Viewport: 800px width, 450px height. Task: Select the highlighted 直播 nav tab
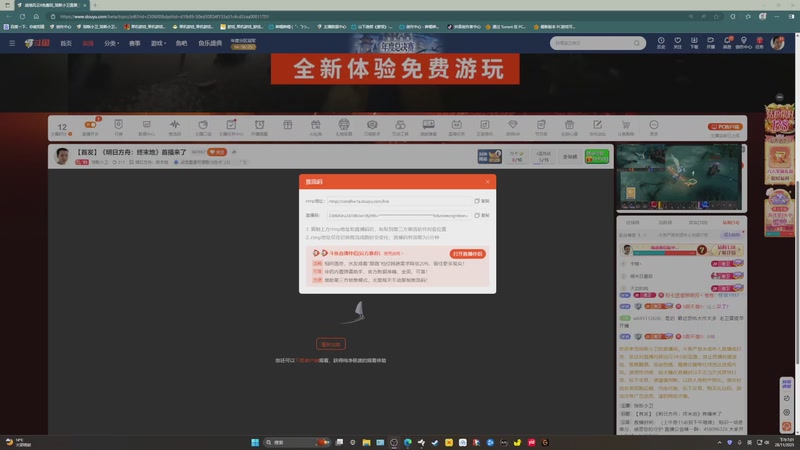(88, 43)
